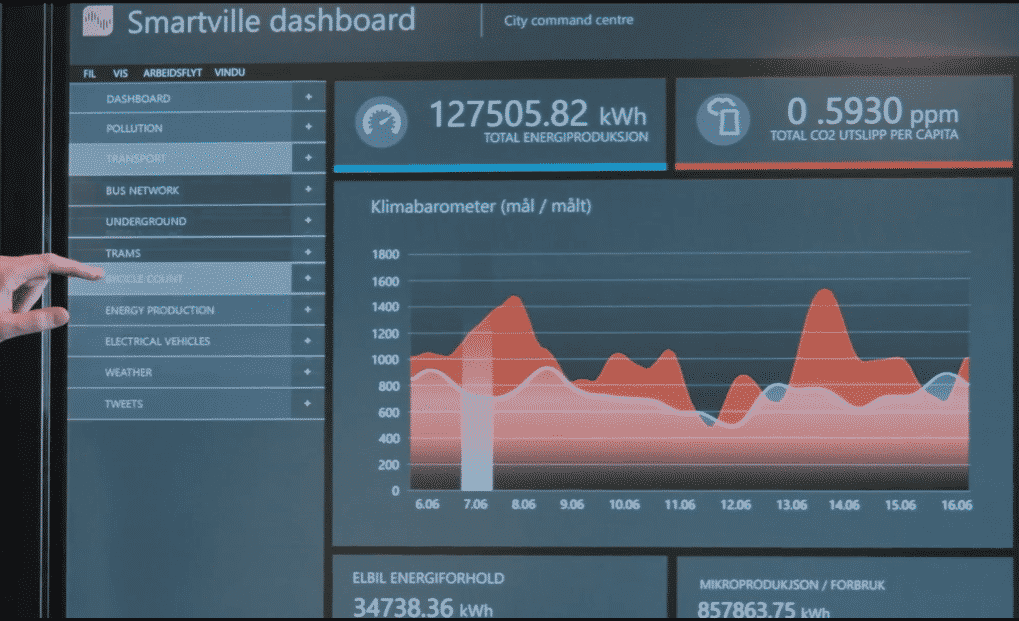Viewport: 1019px width, 621px height.
Task: Open the VINDU menu
Action: tap(229, 73)
